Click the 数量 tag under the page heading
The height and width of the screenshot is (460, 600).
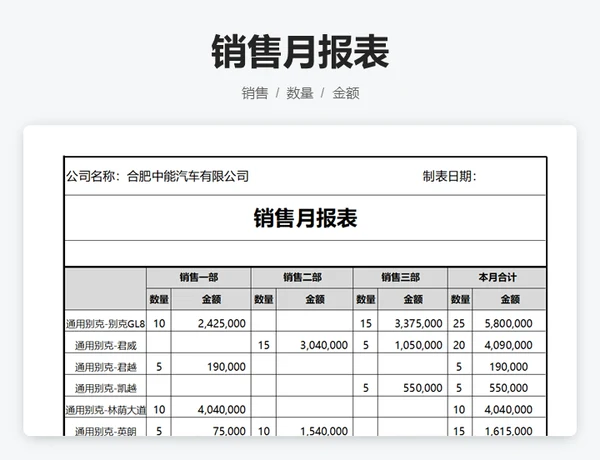click(x=300, y=93)
